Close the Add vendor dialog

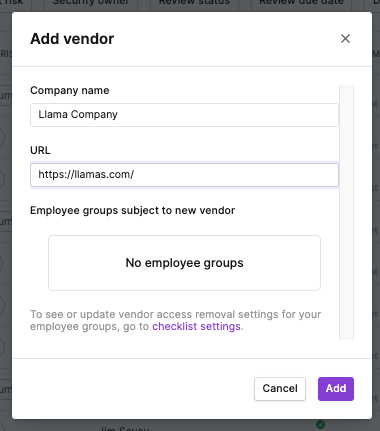(345, 39)
